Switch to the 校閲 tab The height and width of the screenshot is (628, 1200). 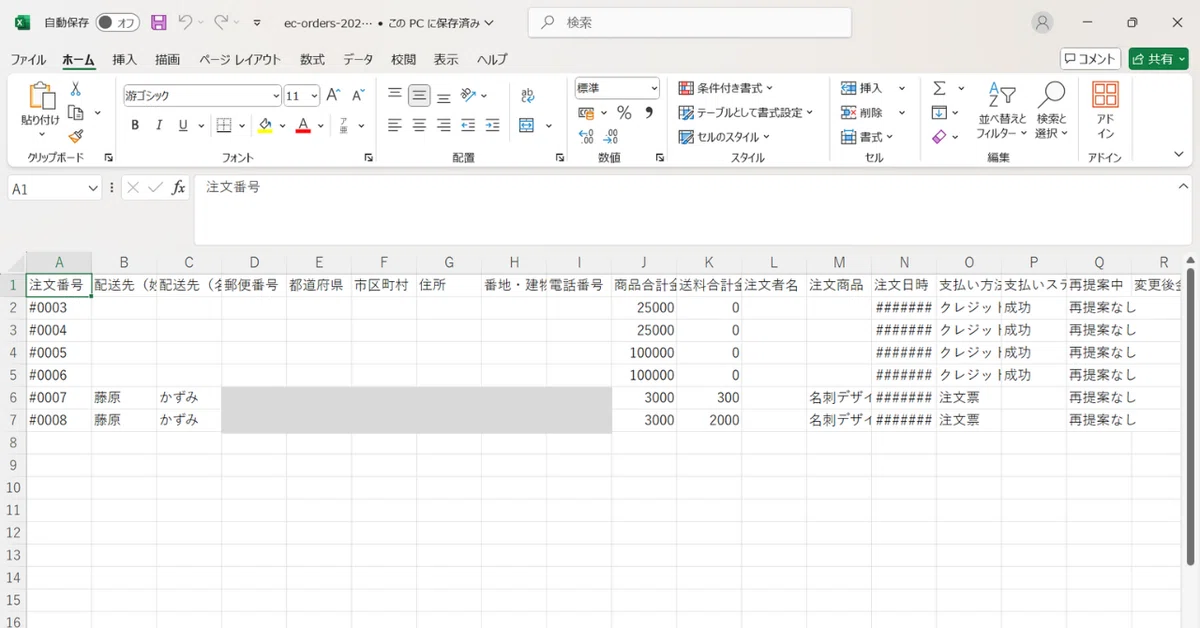[404, 59]
